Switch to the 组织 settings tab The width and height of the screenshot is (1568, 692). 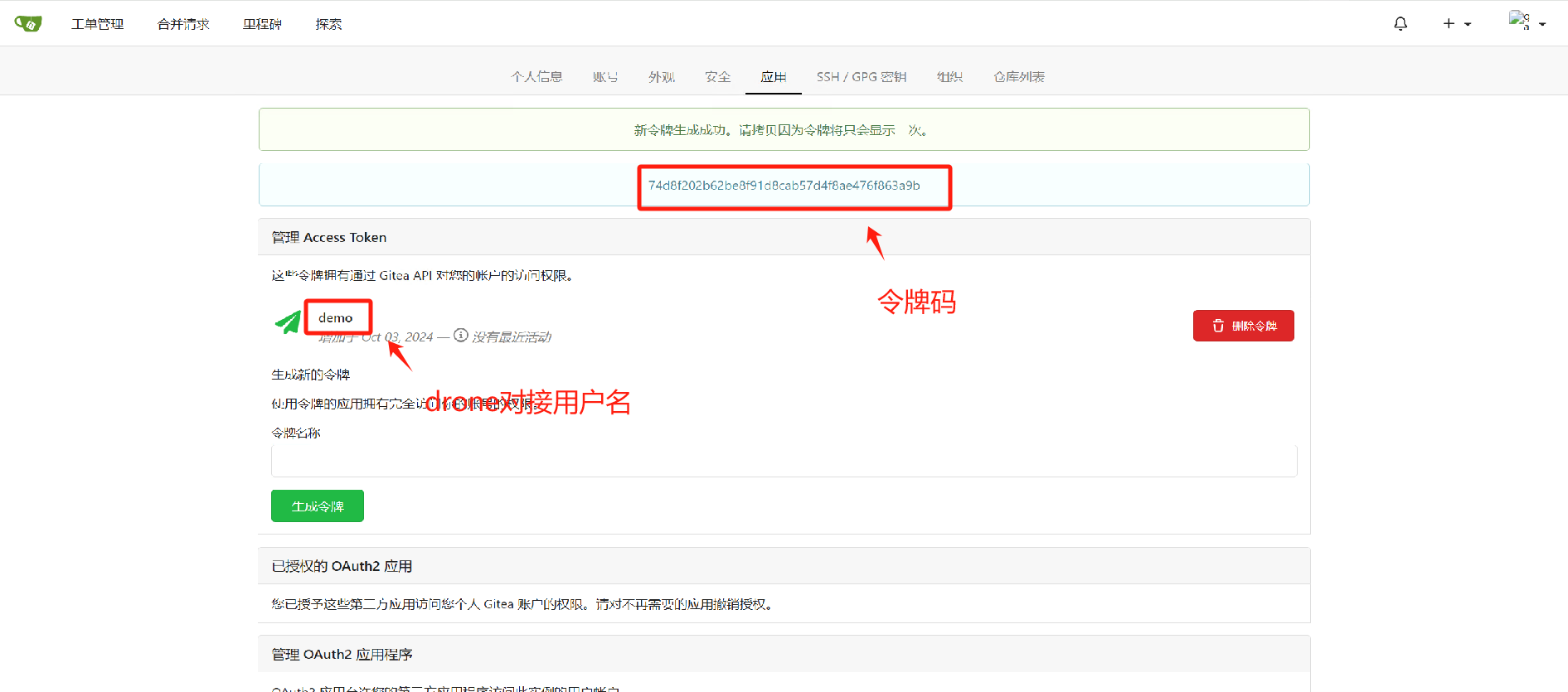pyautogui.click(x=949, y=77)
